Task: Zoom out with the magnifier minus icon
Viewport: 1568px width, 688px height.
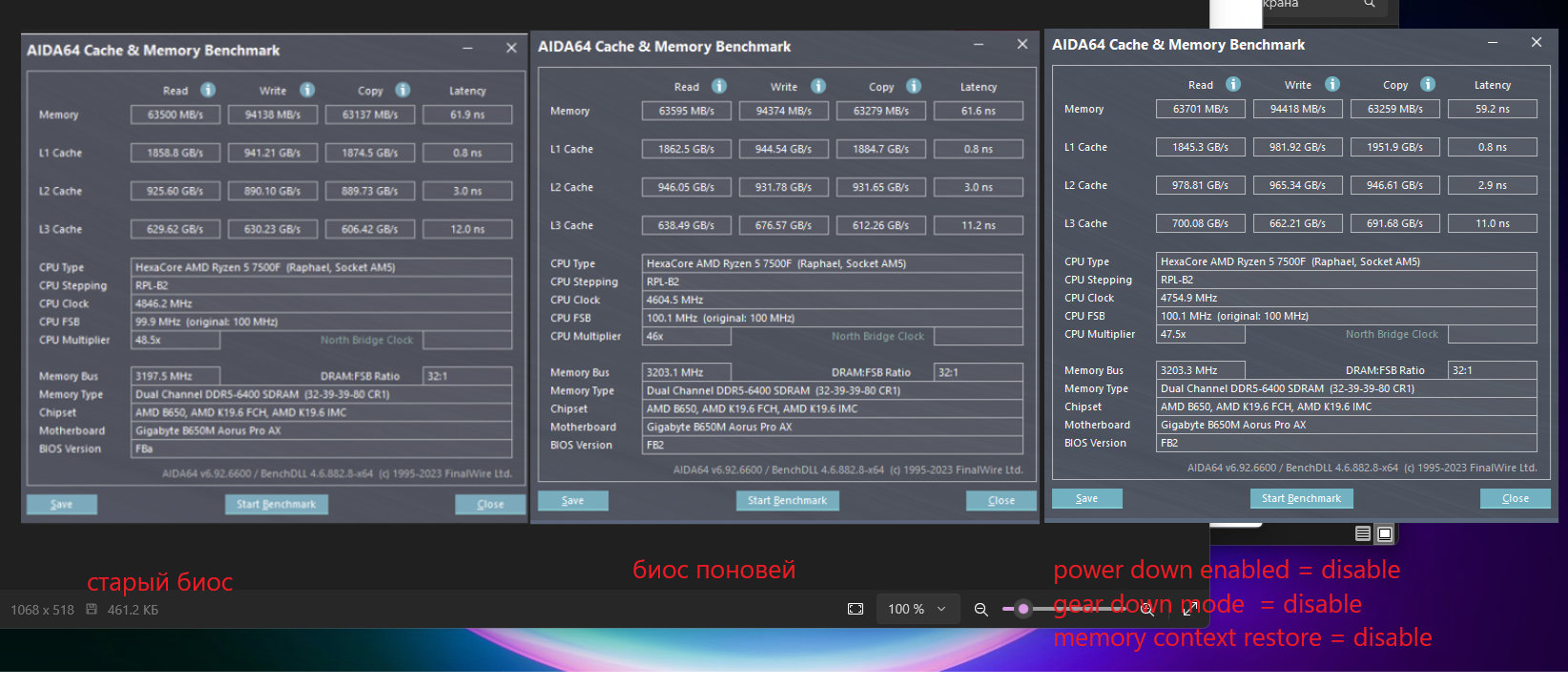Action: point(980,609)
